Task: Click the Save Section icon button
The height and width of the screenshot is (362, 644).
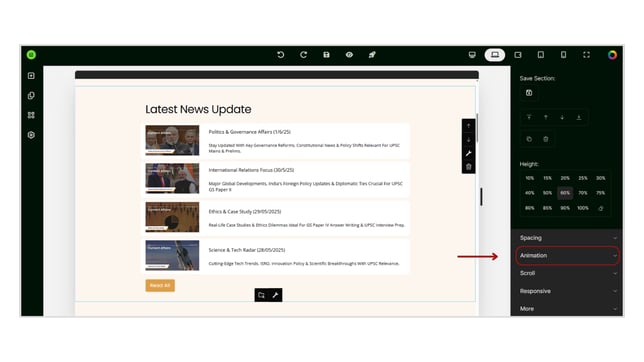Action: tap(529, 93)
